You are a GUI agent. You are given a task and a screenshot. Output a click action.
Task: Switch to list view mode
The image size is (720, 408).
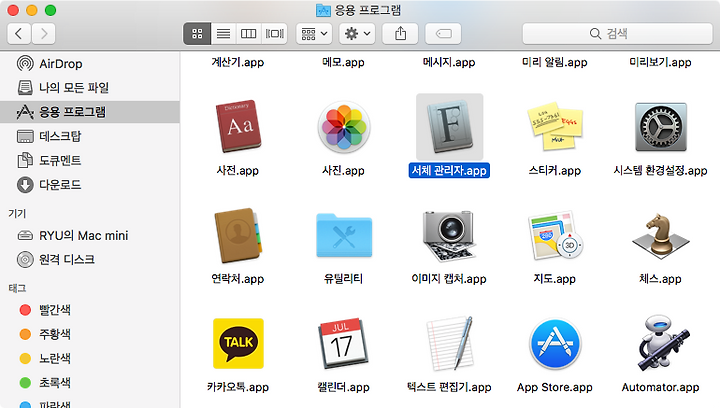[x=224, y=34]
